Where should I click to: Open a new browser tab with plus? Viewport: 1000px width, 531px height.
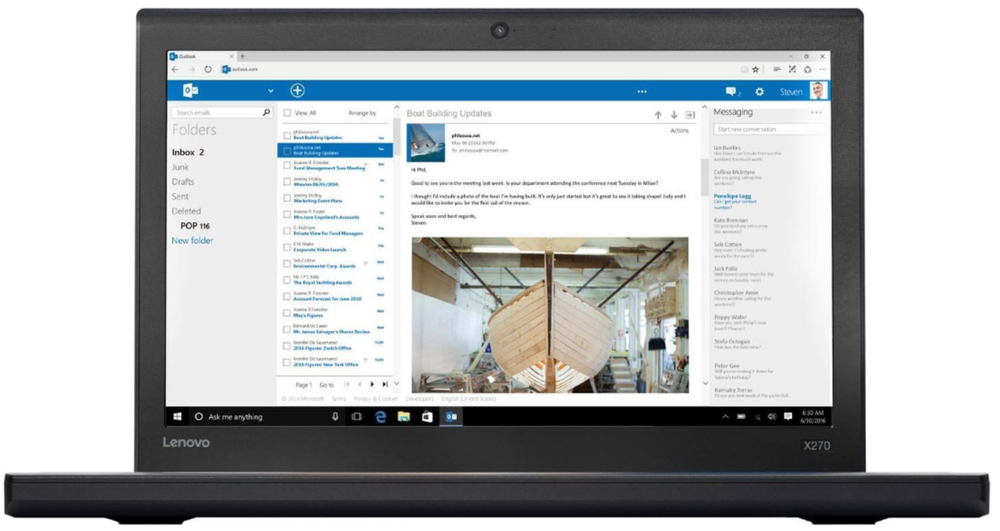(x=242, y=56)
